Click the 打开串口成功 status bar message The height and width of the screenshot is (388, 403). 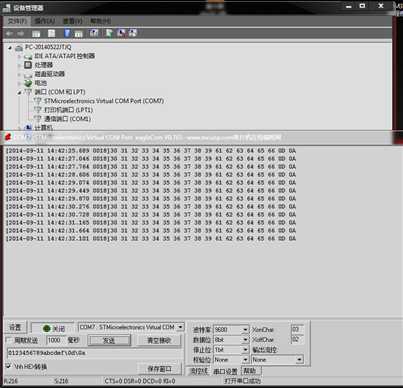point(242,381)
